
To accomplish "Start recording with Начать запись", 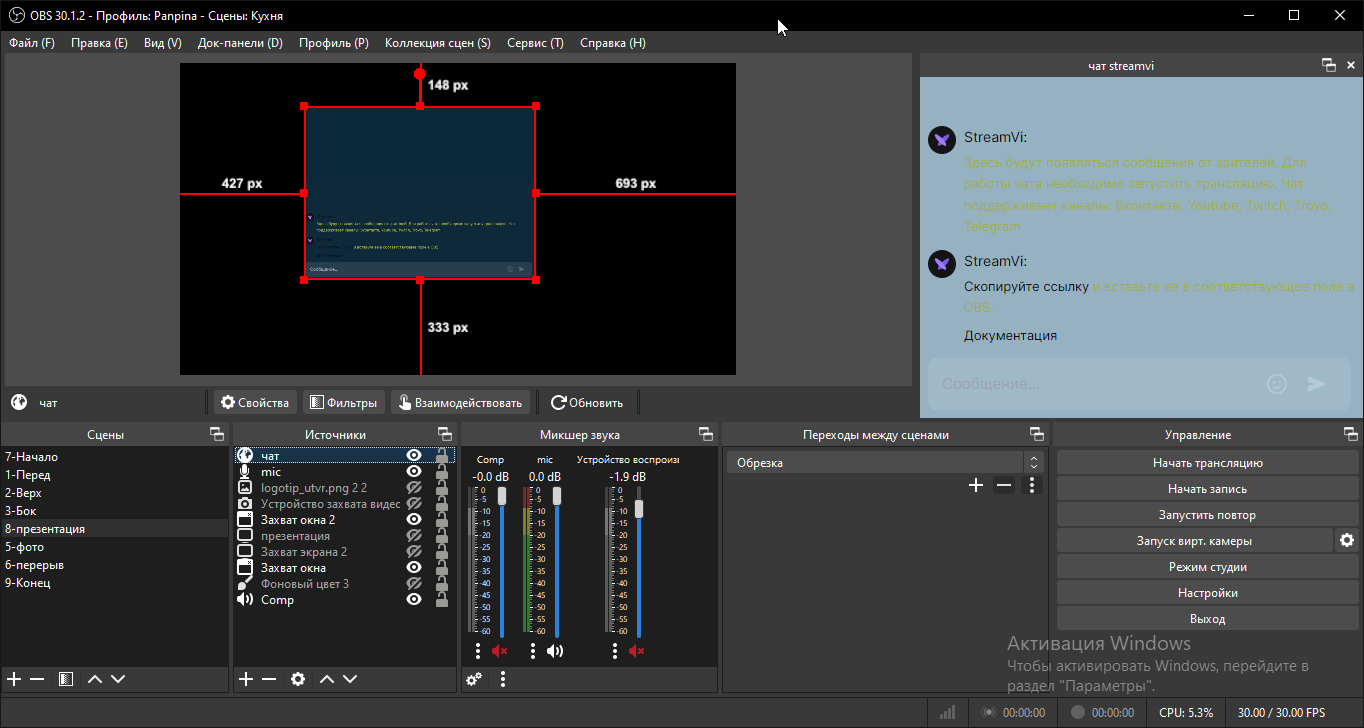I will [1207, 489].
